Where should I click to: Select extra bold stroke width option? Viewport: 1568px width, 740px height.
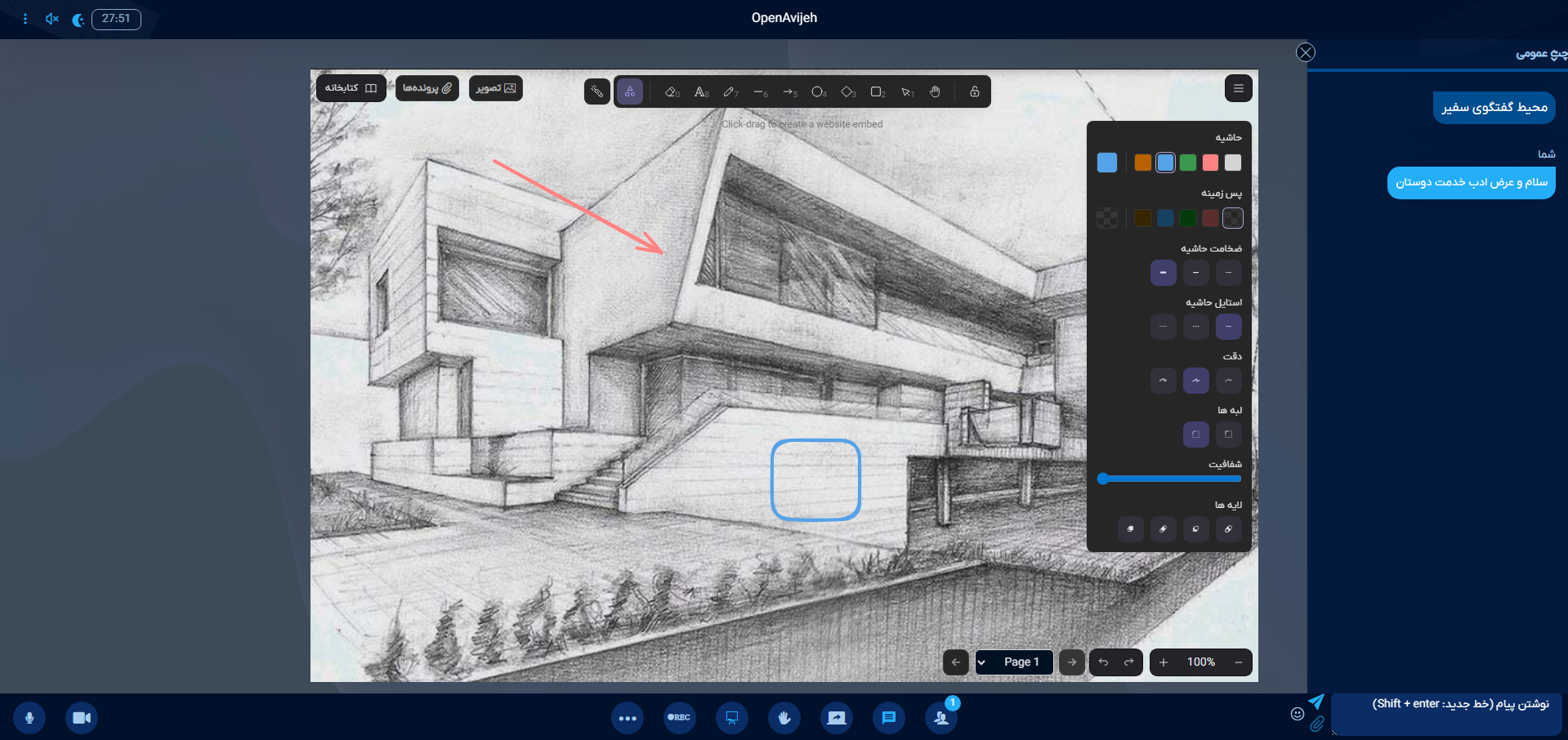point(1164,273)
